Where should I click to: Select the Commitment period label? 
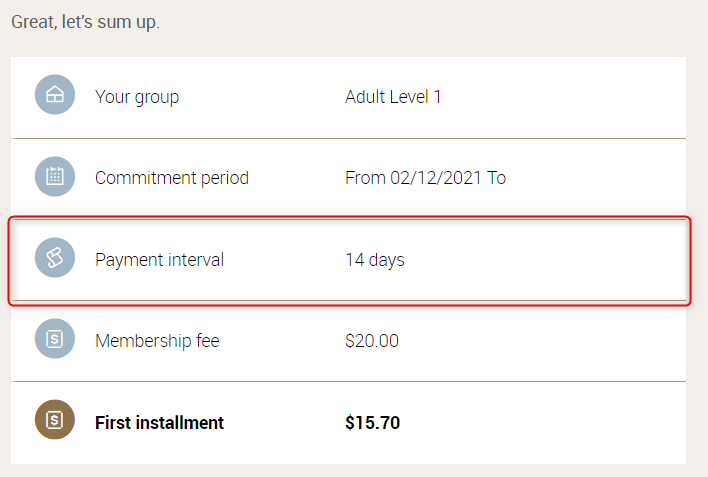click(x=172, y=178)
